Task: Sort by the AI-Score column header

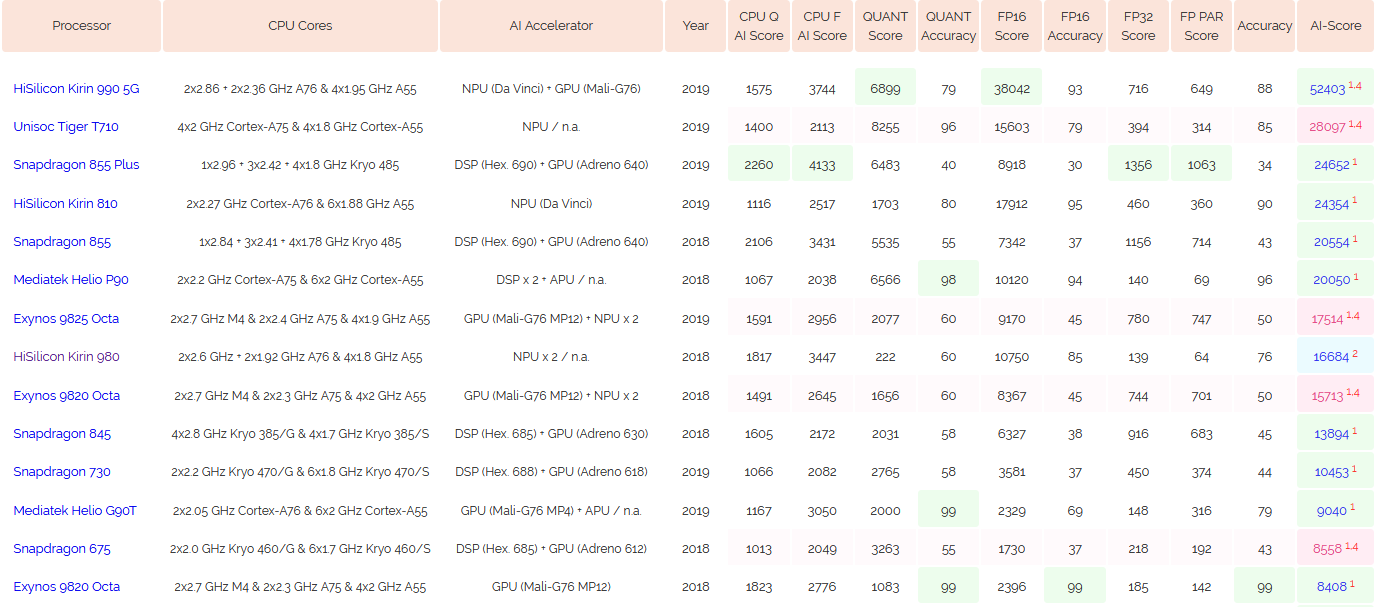Action: click(1335, 26)
